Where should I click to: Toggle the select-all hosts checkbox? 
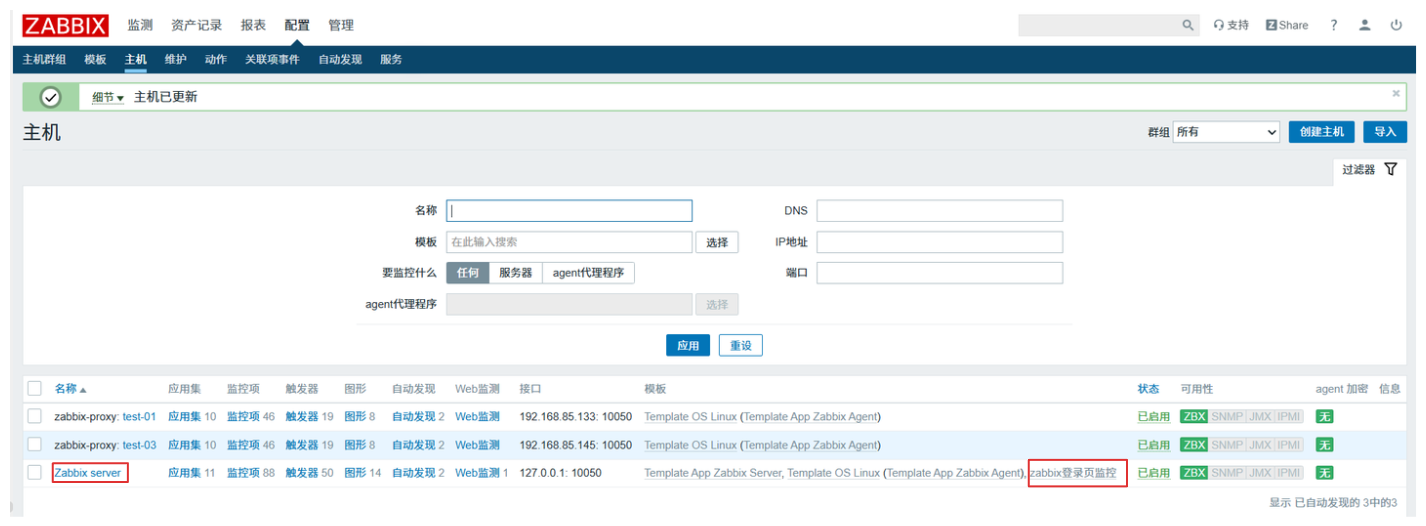tap(35, 389)
